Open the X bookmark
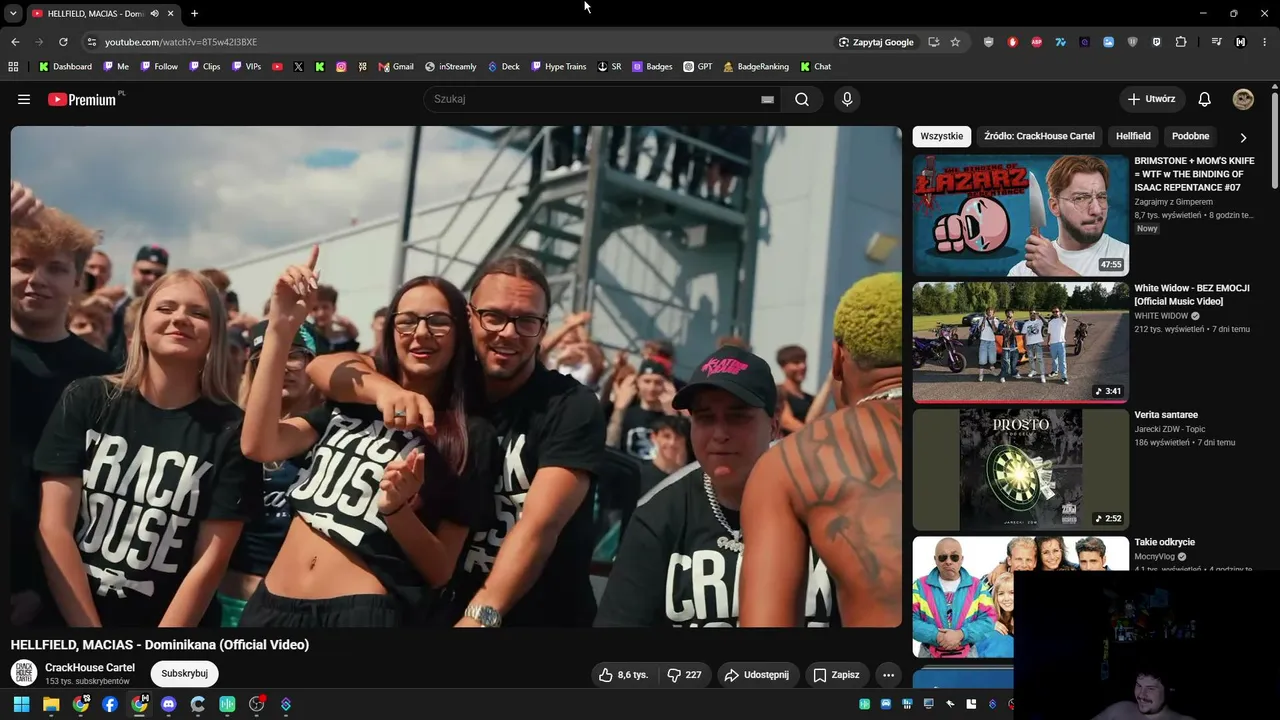Screen dimensions: 1280x720 [298, 67]
